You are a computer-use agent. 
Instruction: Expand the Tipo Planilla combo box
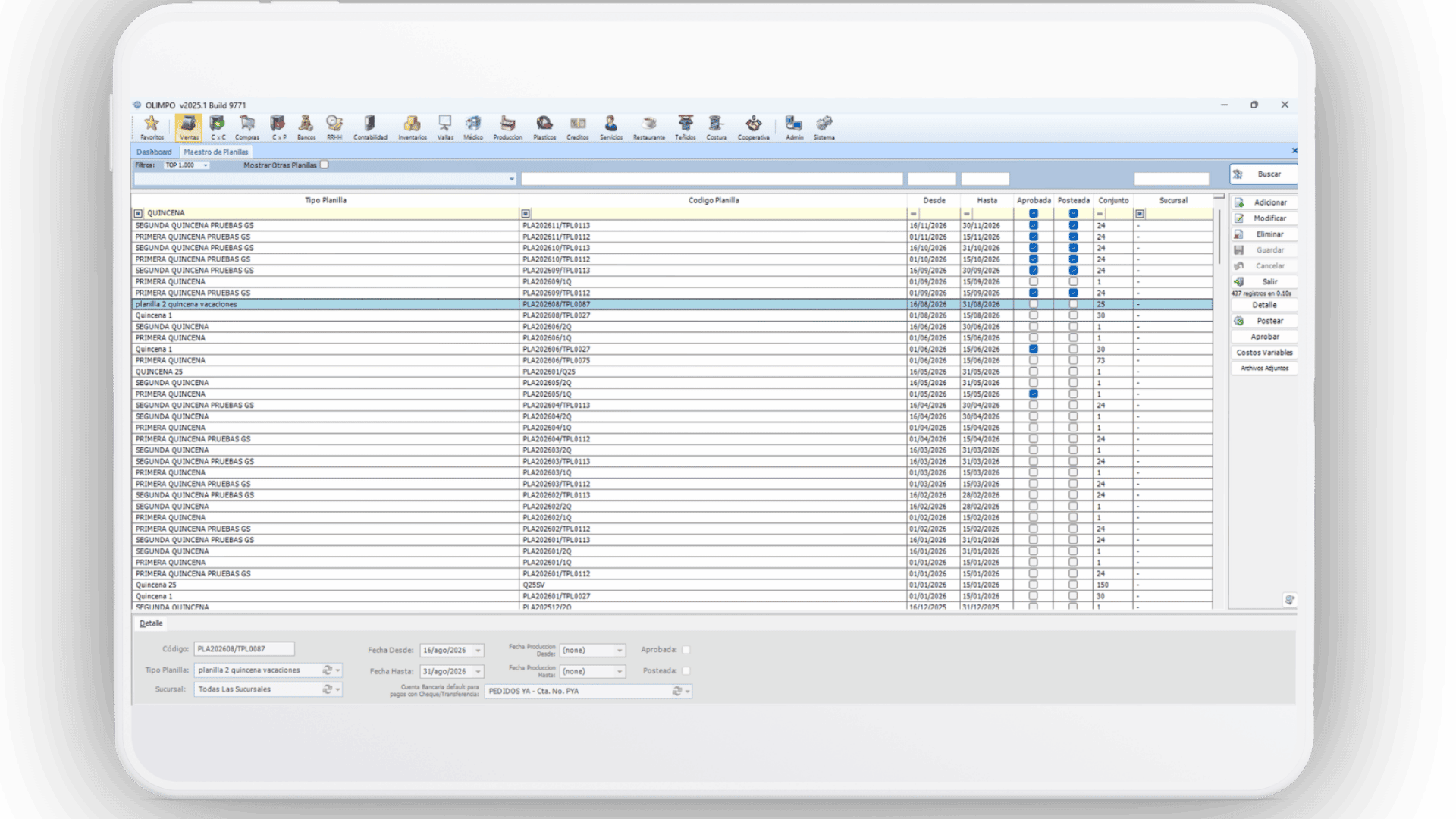point(338,670)
